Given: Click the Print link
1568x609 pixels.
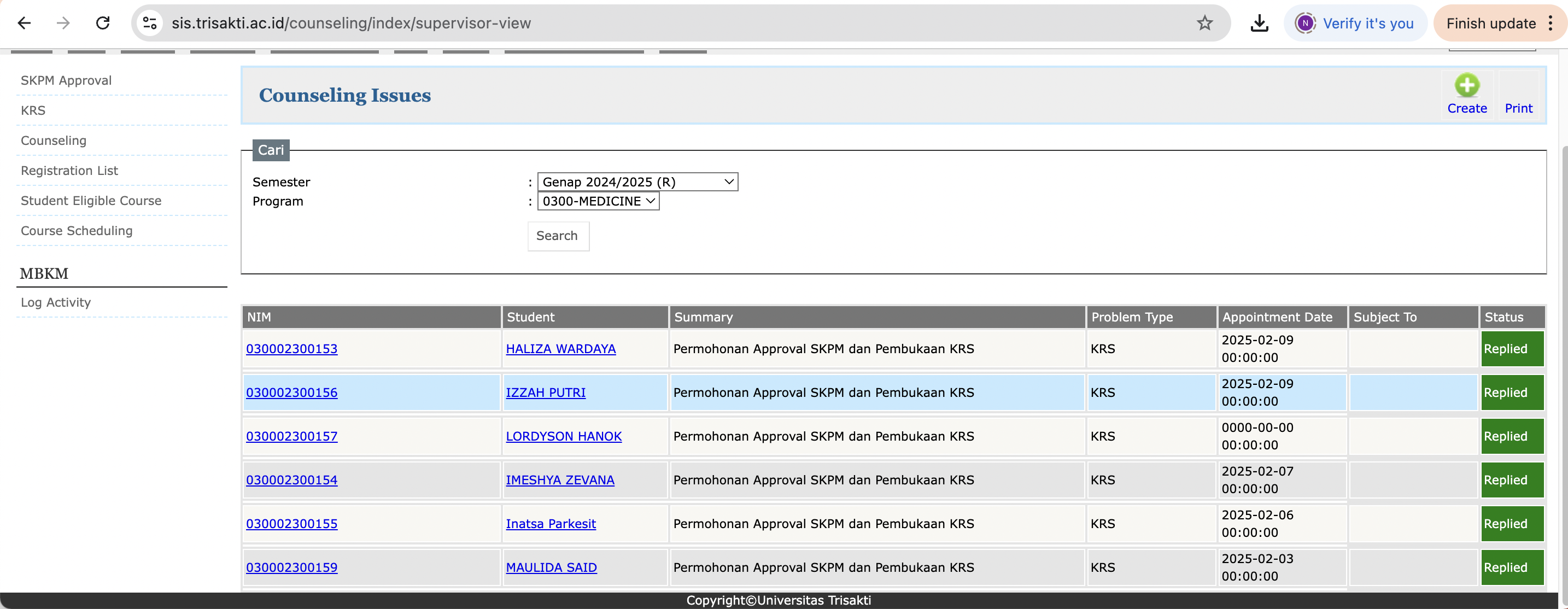Looking at the screenshot, I should [x=1518, y=108].
